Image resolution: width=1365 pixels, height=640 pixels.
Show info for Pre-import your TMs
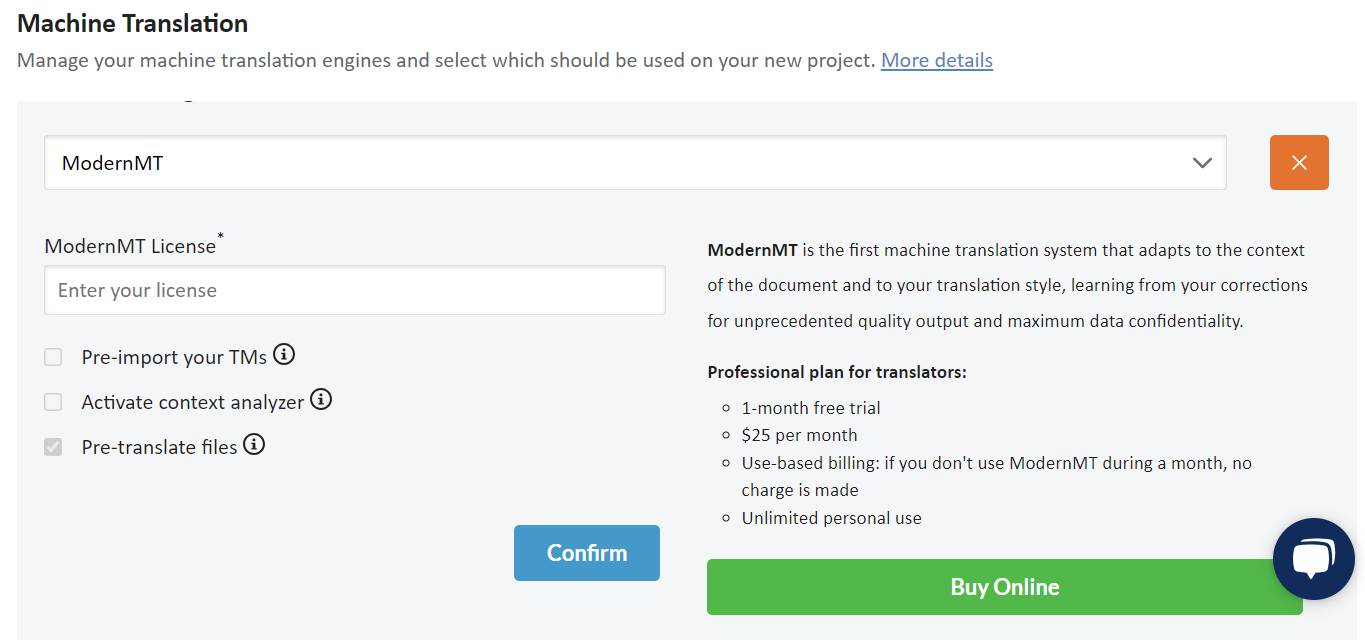(284, 354)
